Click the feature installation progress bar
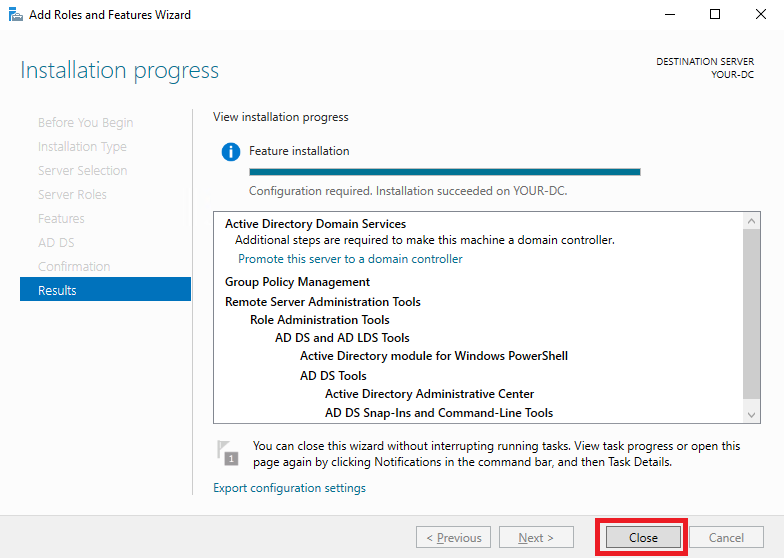The height and width of the screenshot is (558, 784). click(444, 172)
